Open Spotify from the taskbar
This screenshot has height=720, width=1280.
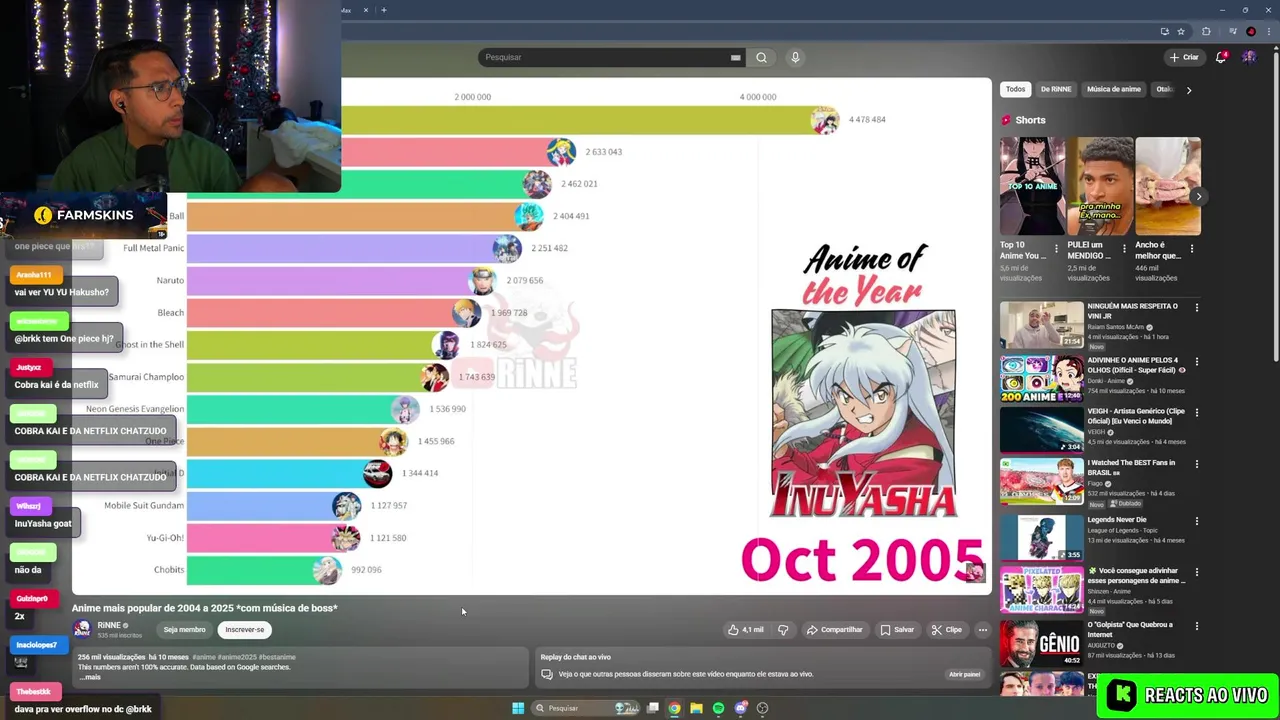tap(718, 708)
